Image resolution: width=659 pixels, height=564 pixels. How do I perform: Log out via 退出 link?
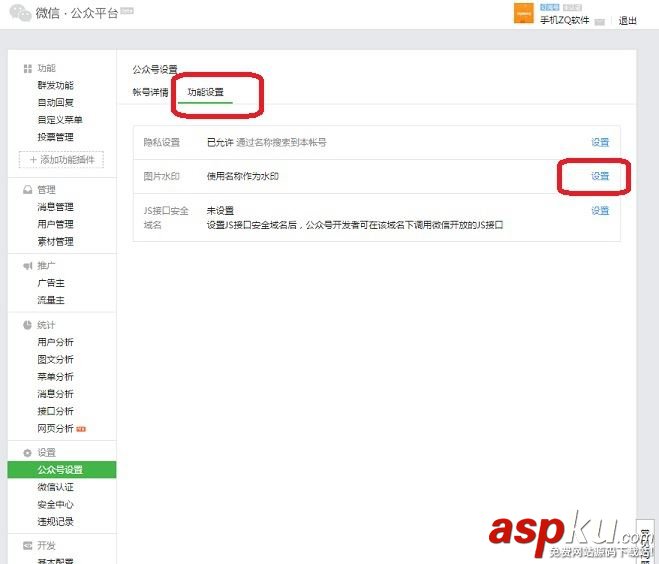pos(627,21)
